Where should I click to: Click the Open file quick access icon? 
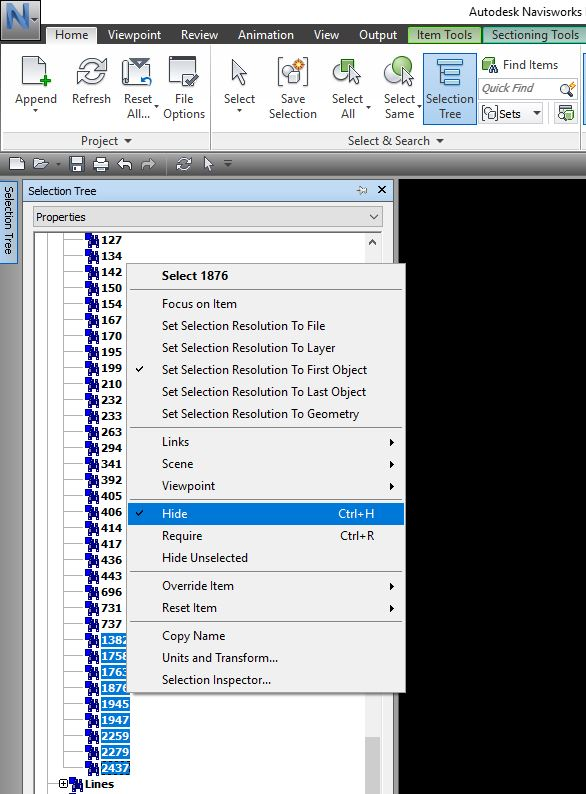point(41,164)
